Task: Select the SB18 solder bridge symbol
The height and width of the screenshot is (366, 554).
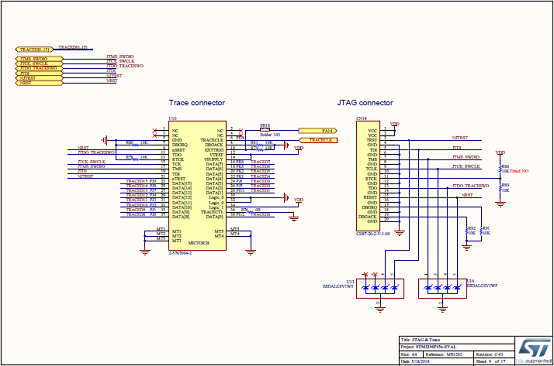Action: [x=265, y=130]
